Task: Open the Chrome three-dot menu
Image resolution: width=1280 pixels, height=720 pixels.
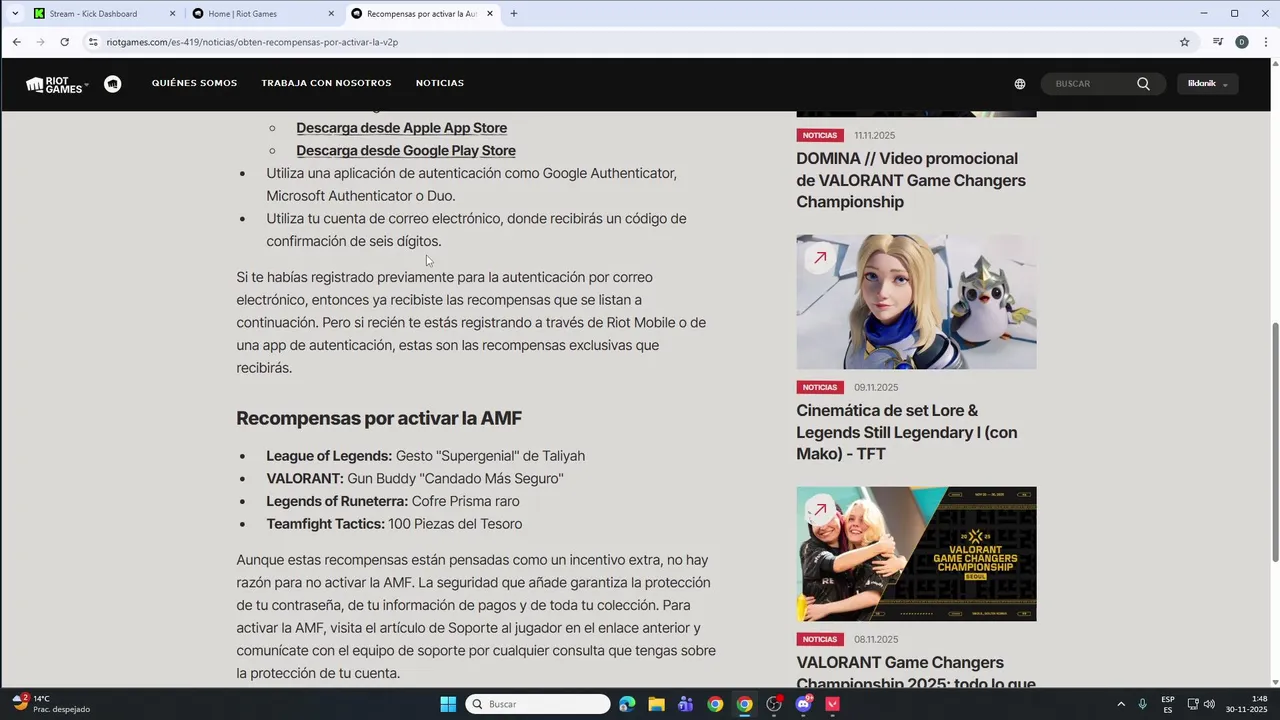Action: (x=1266, y=42)
